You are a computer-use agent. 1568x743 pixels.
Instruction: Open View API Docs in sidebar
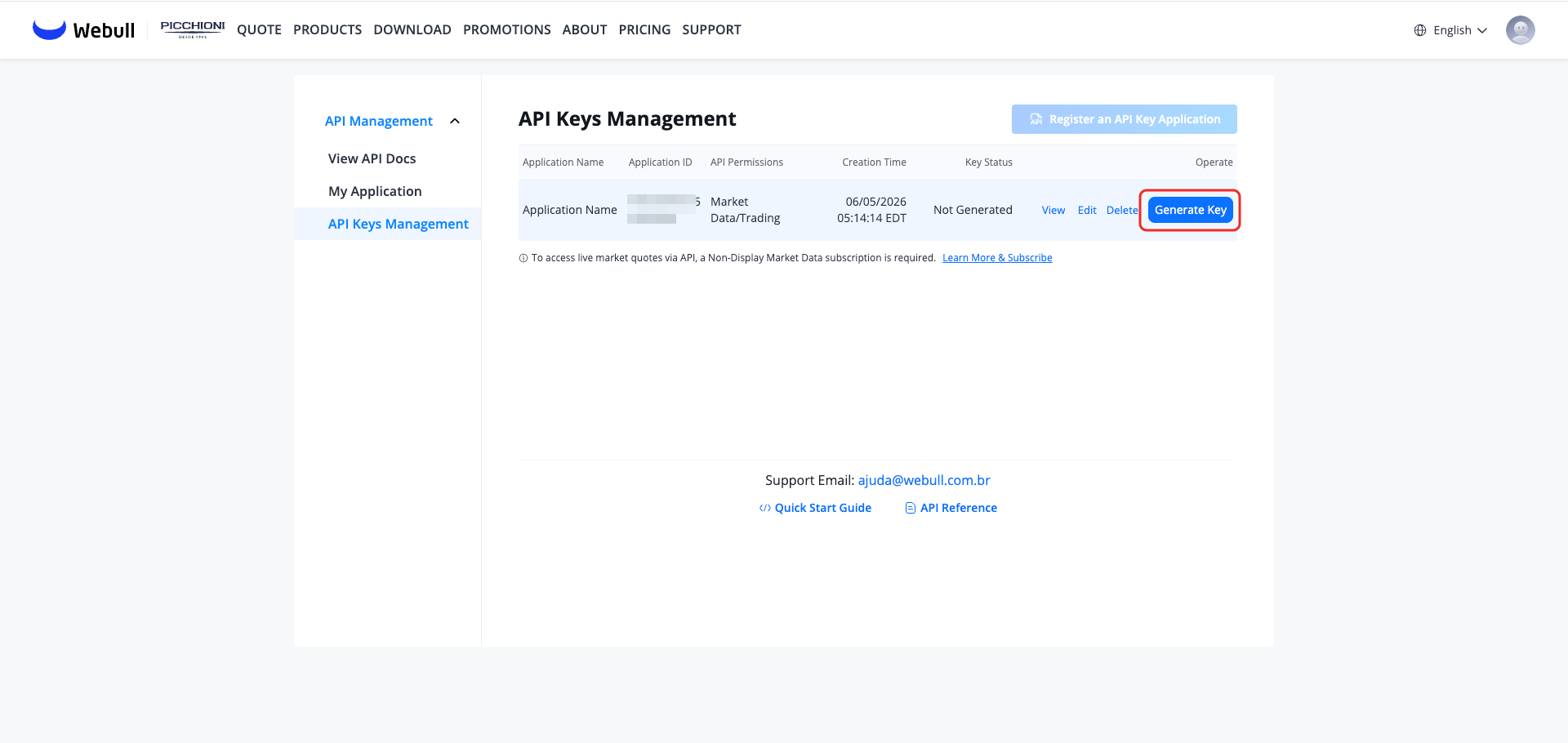pos(372,158)
